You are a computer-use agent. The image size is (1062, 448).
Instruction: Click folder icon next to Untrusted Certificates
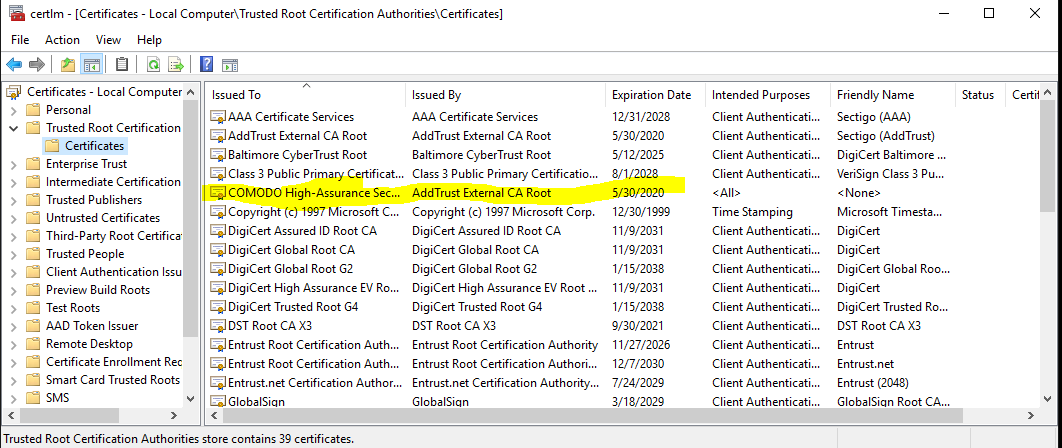click(33, 218)
